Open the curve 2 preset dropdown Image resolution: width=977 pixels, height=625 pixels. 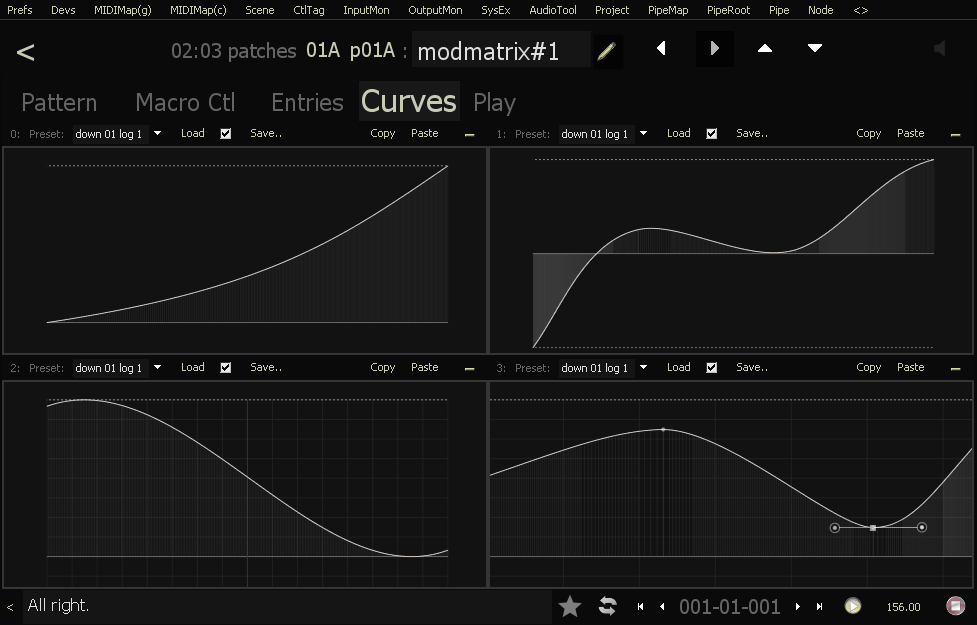[157, 368]
